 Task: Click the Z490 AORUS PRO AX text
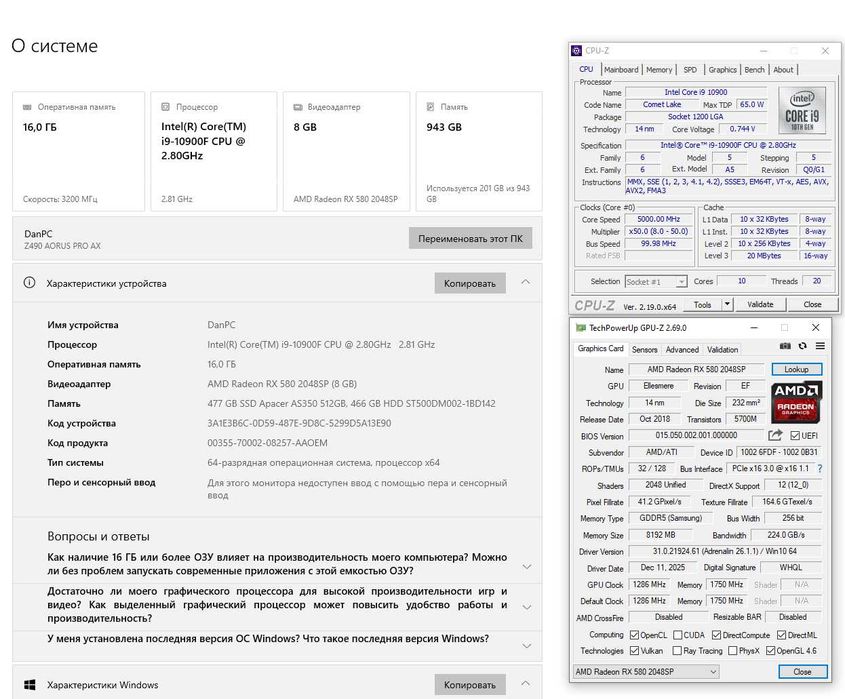coord(62,246)
